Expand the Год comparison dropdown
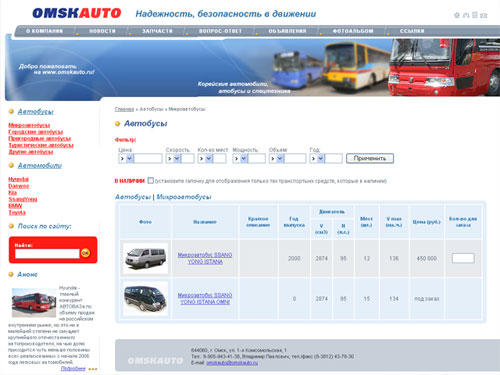 [x=320, y=158]
